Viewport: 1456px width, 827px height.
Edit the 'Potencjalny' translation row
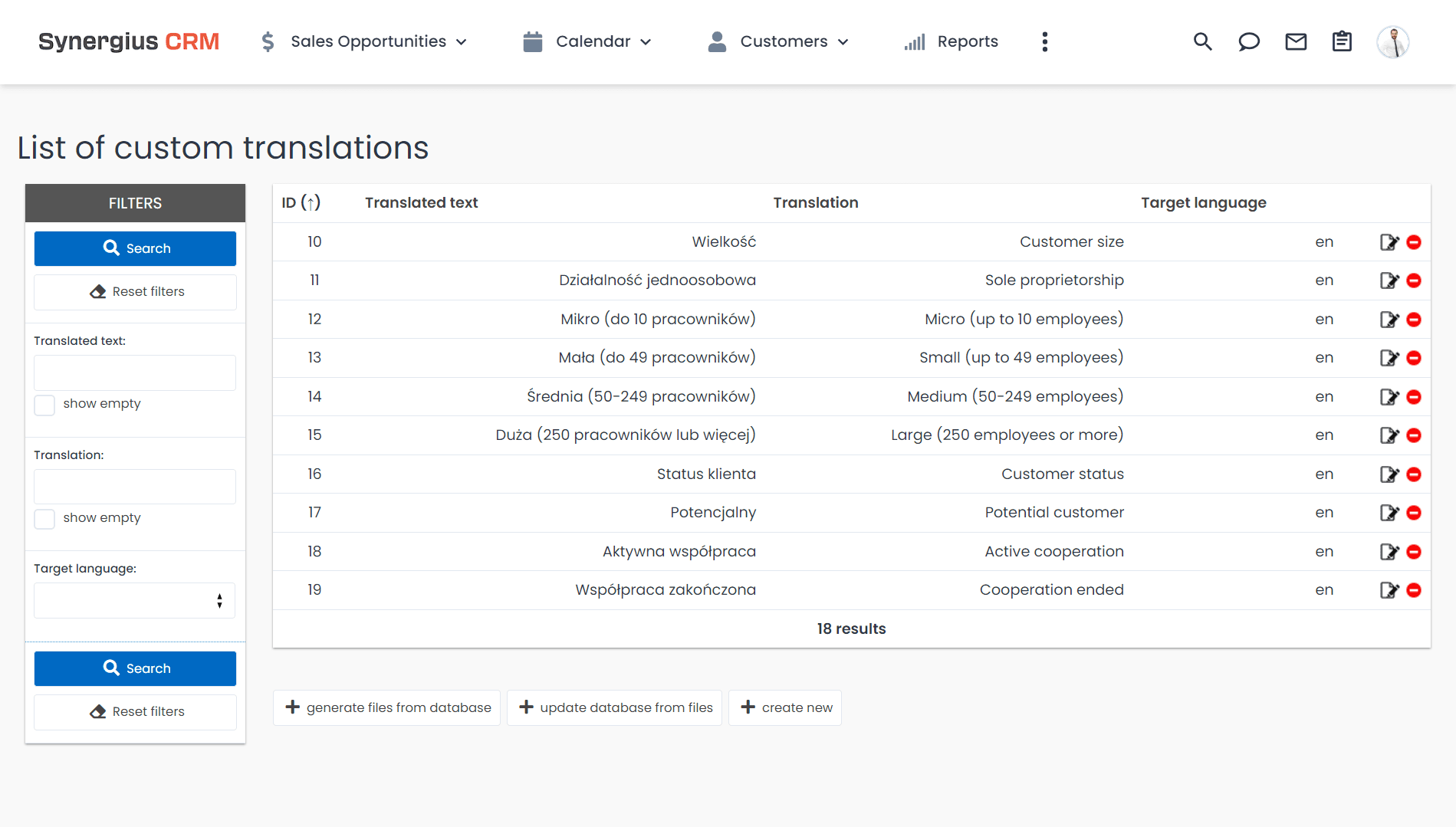pyautogui.click(x=1389, y=513)
